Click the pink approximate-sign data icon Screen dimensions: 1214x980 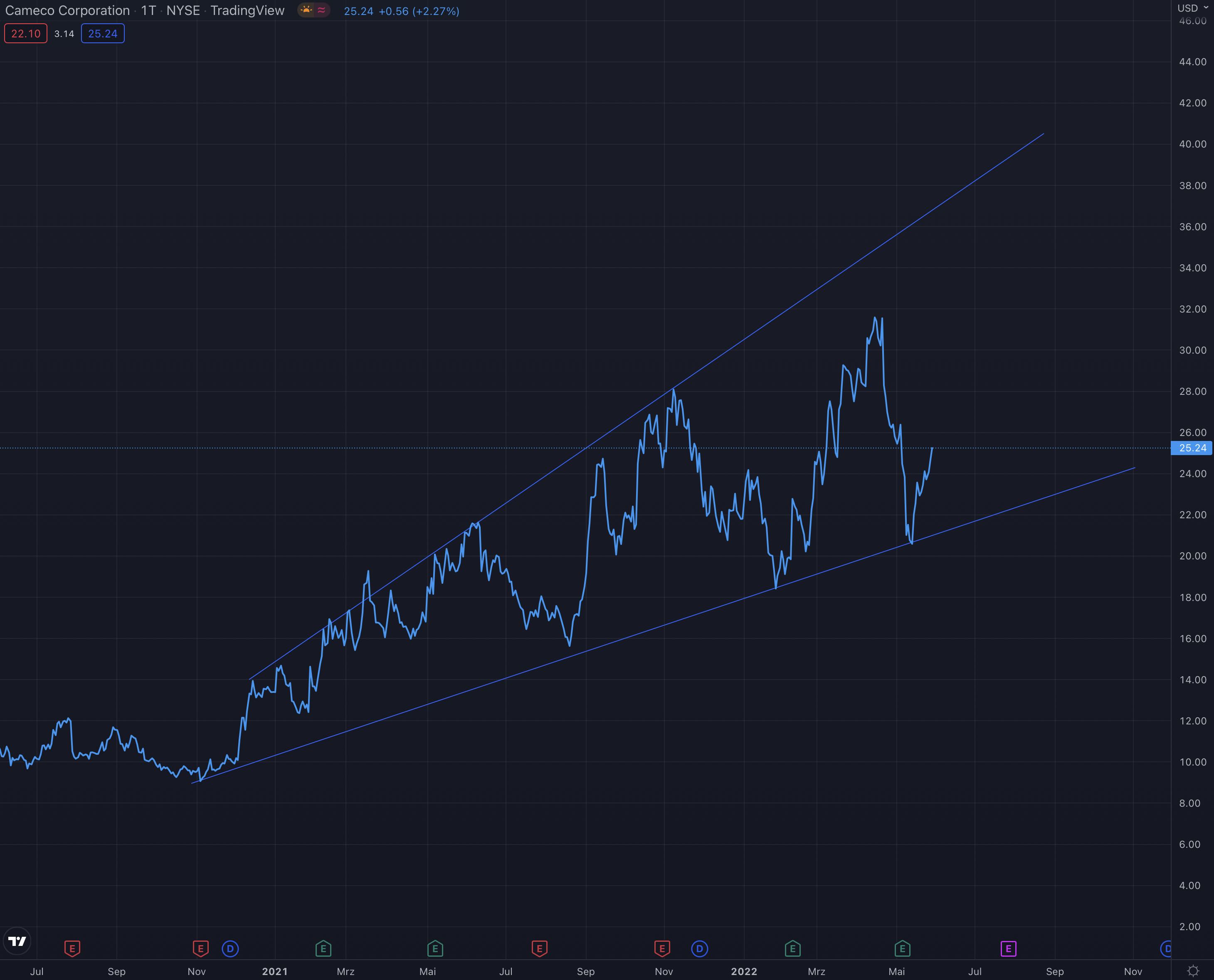click(x=321, y=10)
